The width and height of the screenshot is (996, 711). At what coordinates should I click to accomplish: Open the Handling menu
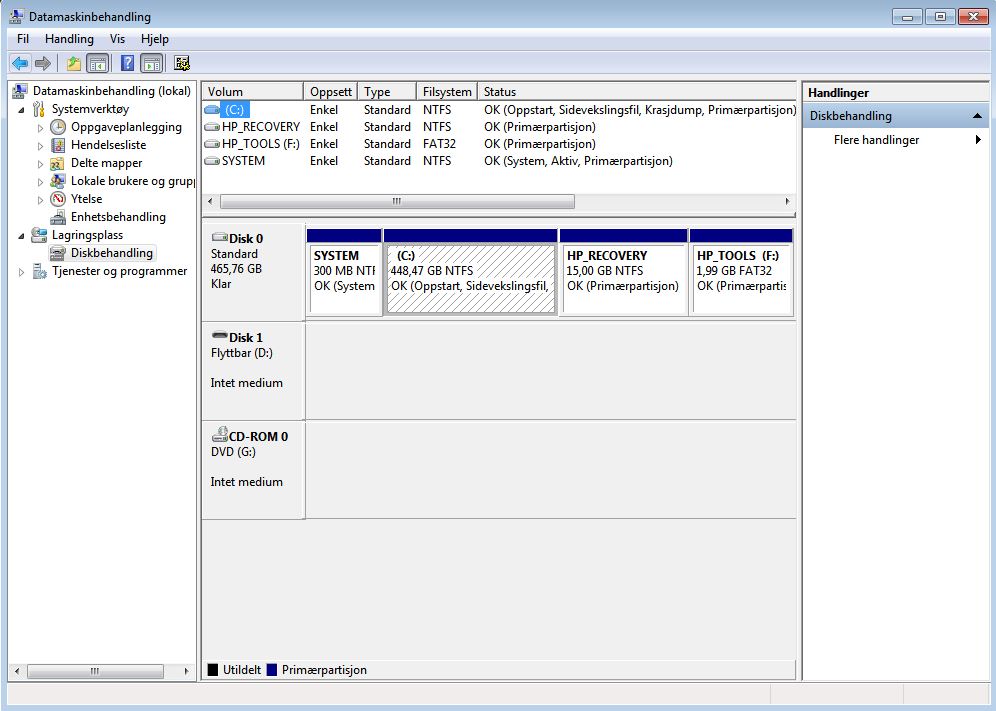69,39
